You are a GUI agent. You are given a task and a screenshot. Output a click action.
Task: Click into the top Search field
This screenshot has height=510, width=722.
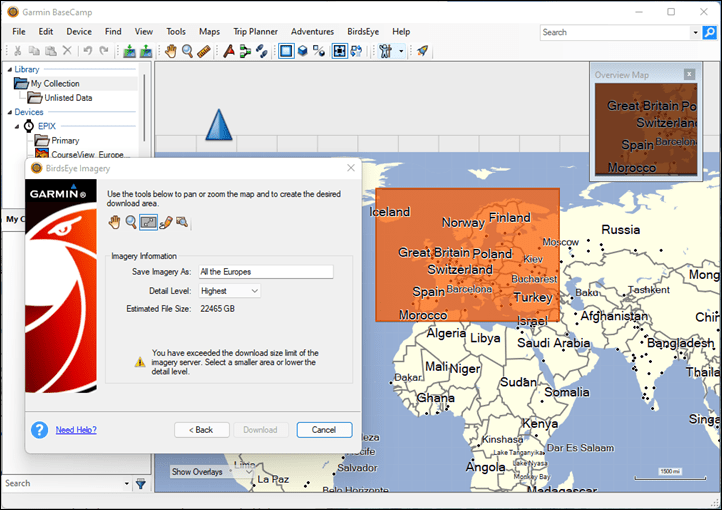(x=616, y=32)
